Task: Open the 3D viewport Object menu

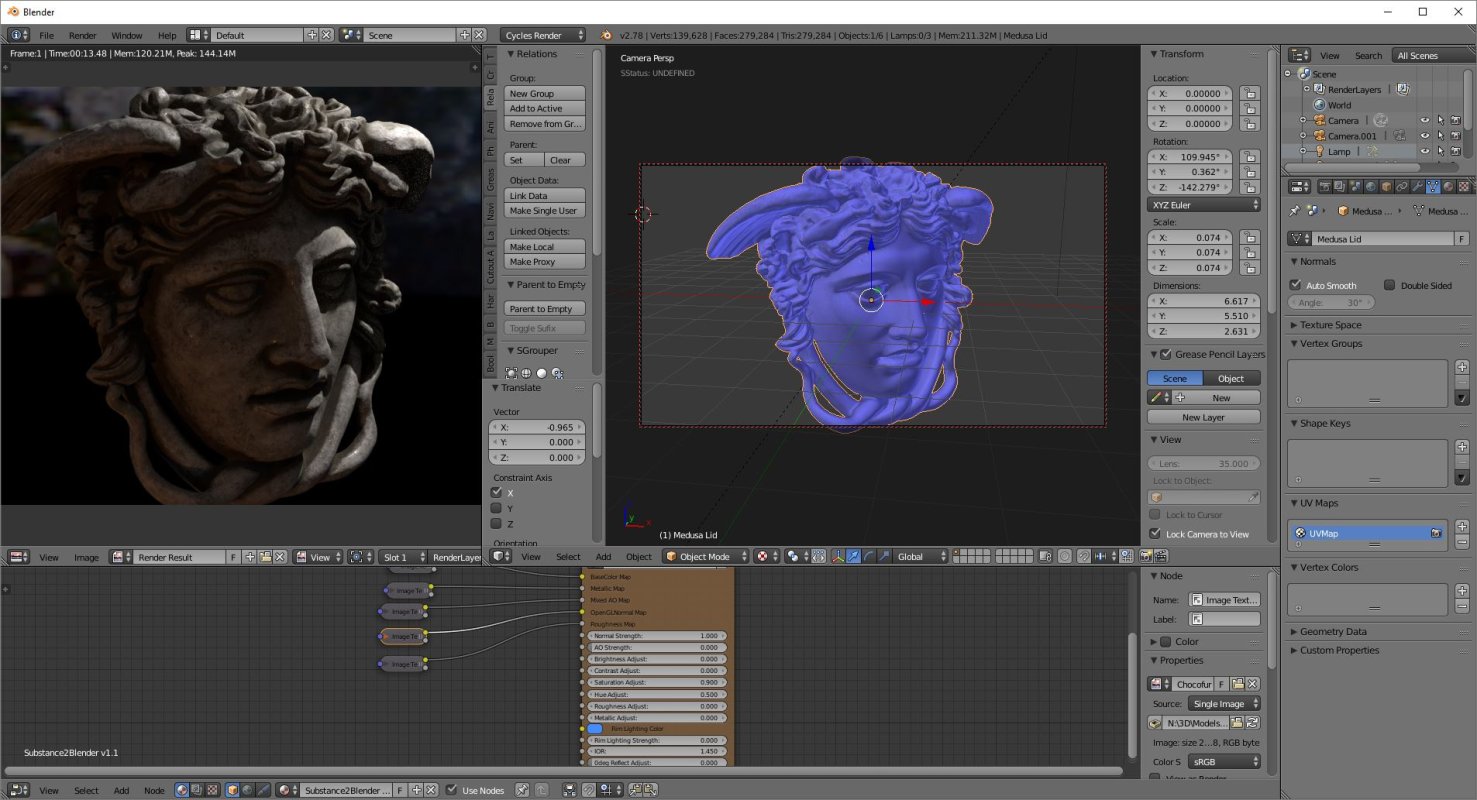Action: 639,557
